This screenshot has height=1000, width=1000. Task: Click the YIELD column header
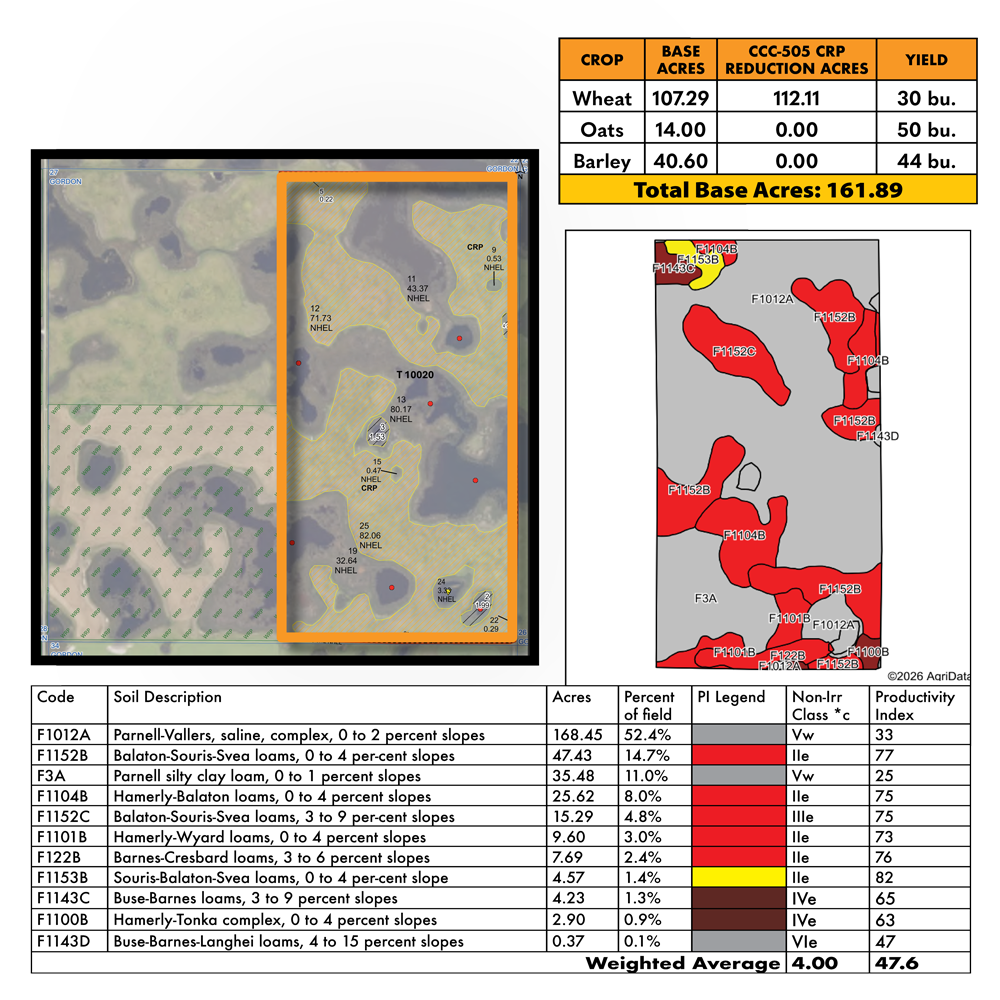[926, 59]
